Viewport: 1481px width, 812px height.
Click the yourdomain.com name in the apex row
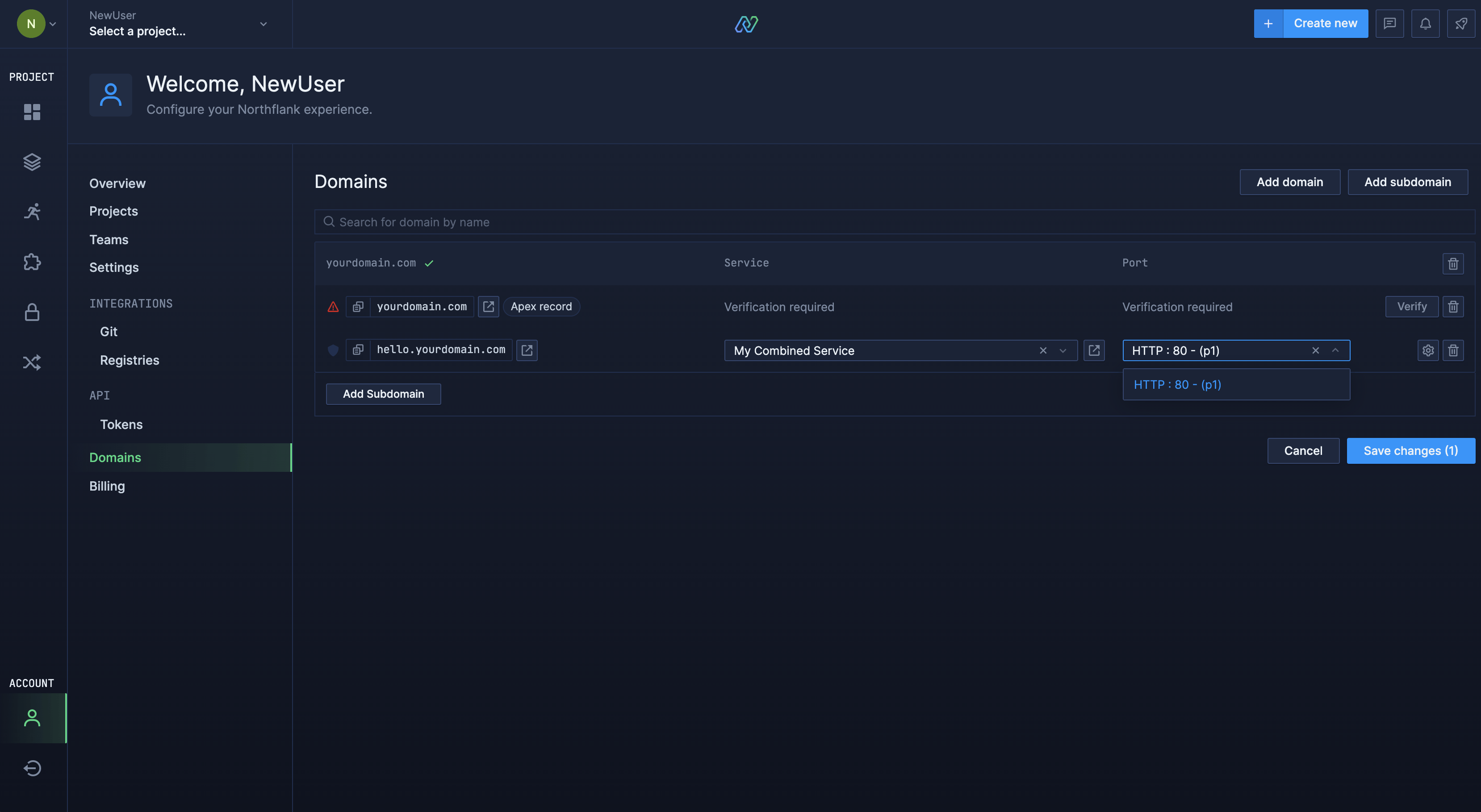tap(422, 307)
